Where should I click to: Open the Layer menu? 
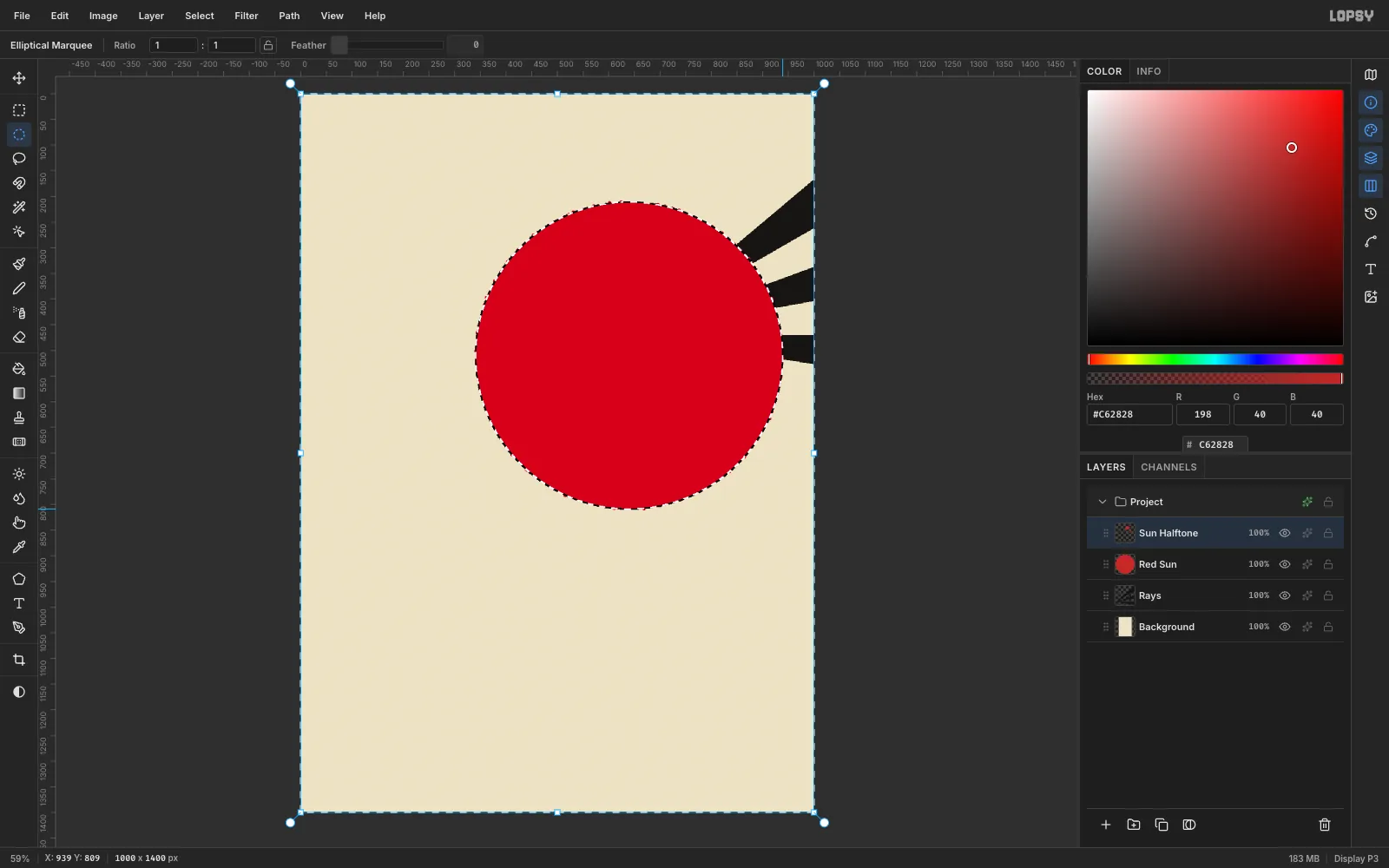(x=151, y=16)
